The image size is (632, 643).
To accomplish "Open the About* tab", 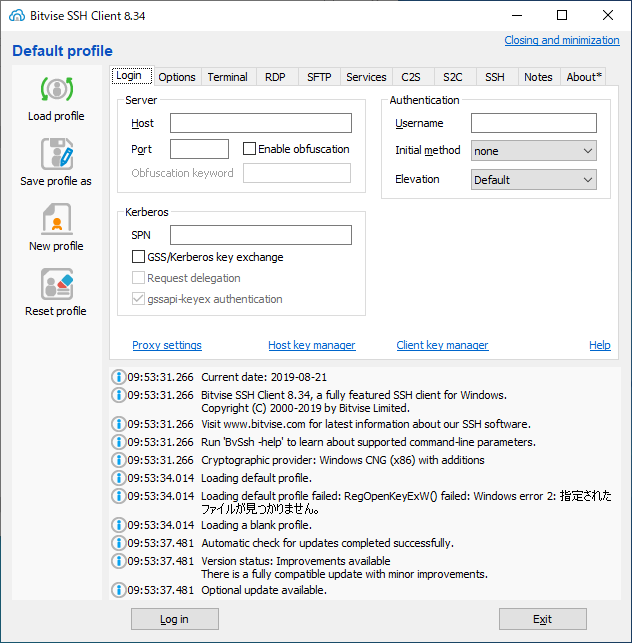I will point(584,77).
